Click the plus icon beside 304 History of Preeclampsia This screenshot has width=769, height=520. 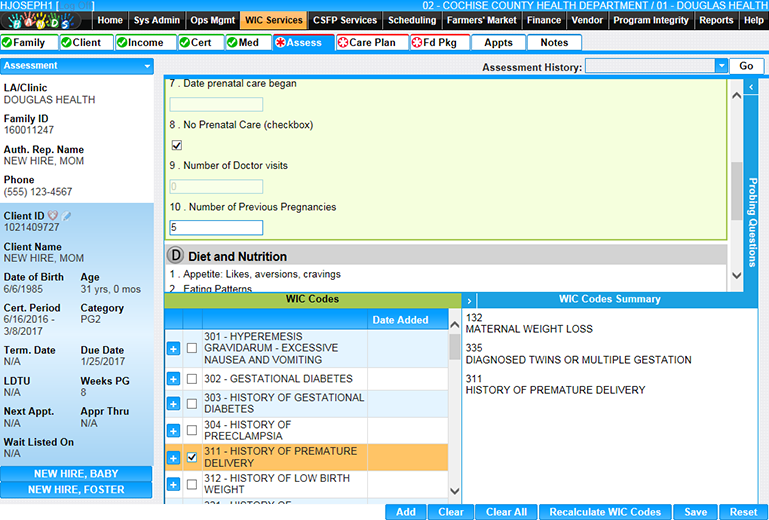pyautogui.click(x=173, y=431)
